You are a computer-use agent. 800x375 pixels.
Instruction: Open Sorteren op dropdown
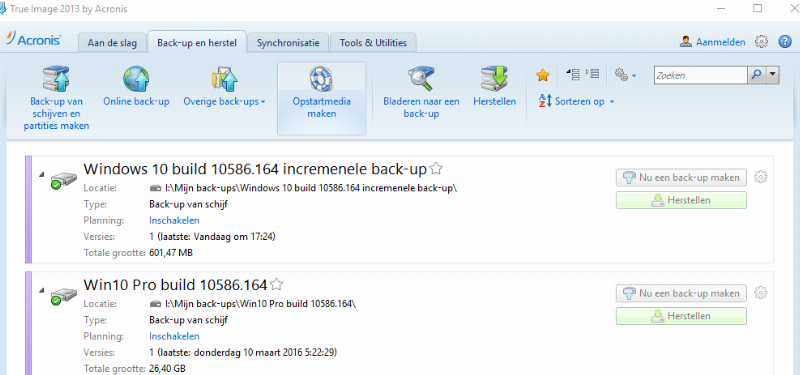pos(577,101)
